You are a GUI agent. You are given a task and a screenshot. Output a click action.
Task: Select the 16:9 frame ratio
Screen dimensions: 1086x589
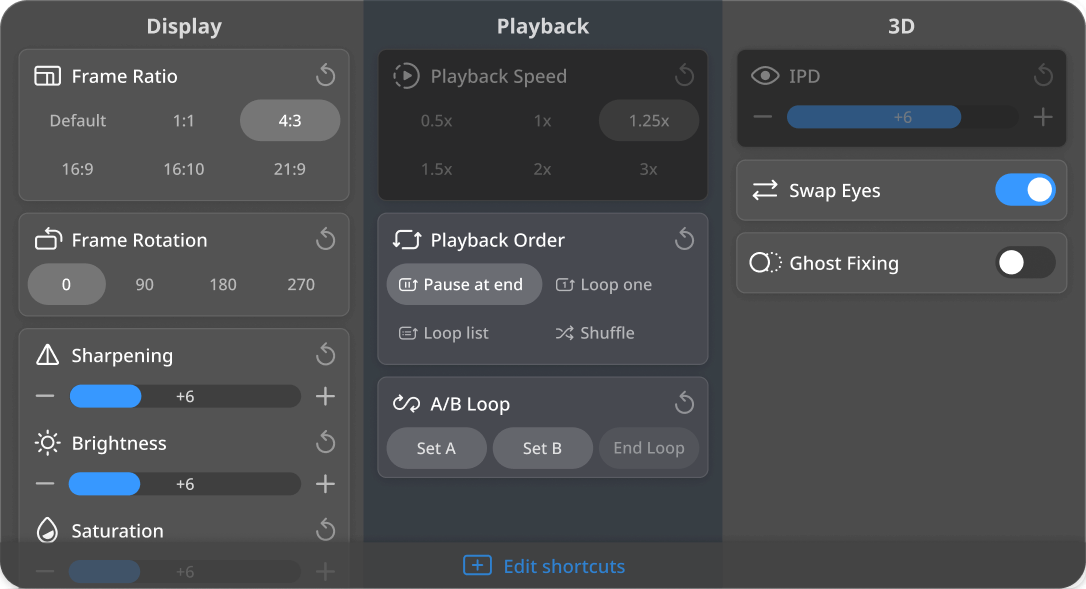click(x=78, y=169)
